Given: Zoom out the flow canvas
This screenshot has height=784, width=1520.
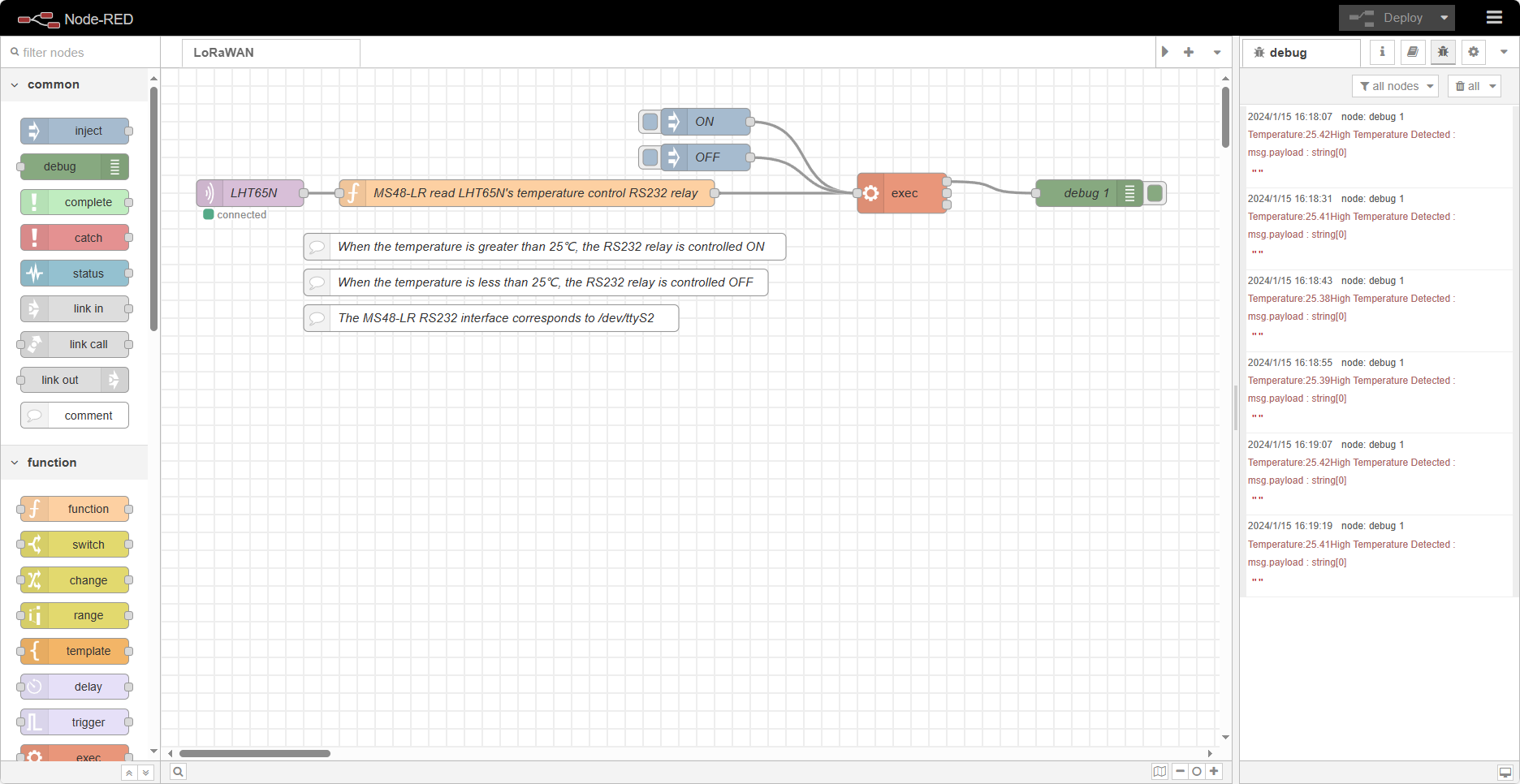Looking at the screenshot, I should [x=1180, y=772].
